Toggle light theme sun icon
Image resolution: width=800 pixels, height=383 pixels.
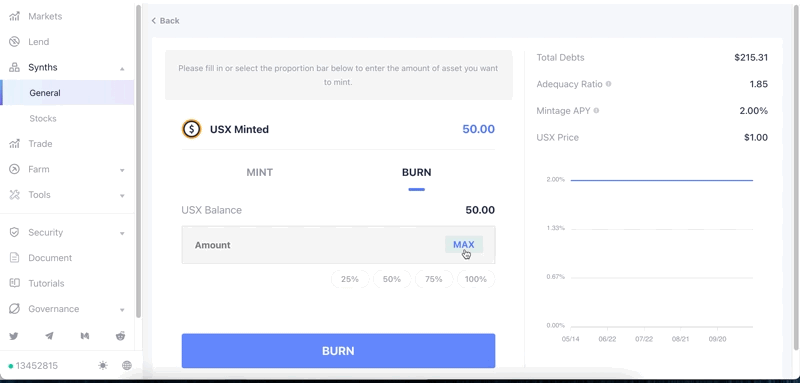click(x=103, y=365)
